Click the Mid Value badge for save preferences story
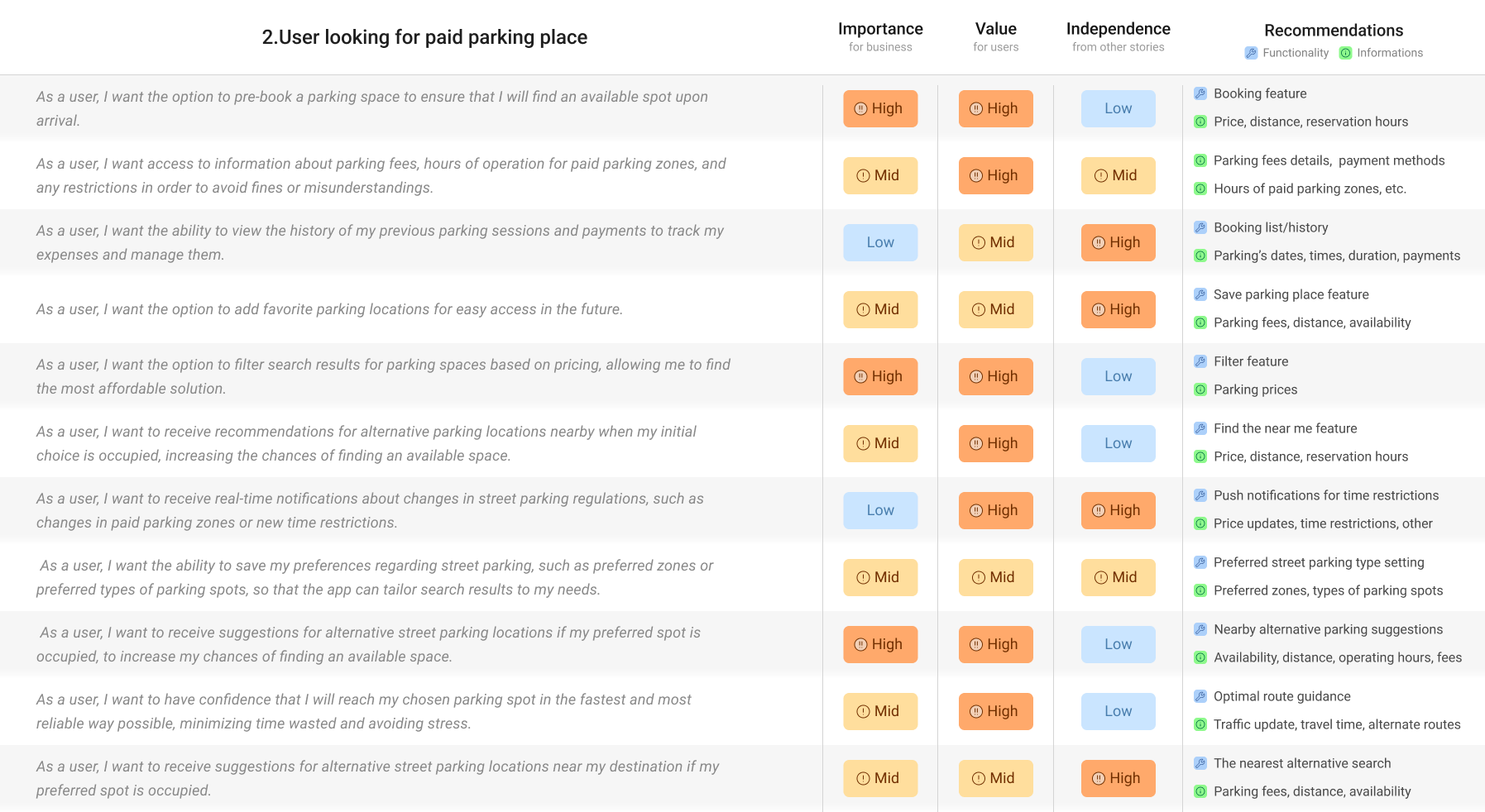This screenshot has width=1485, height=812. [x=995, y=577]
